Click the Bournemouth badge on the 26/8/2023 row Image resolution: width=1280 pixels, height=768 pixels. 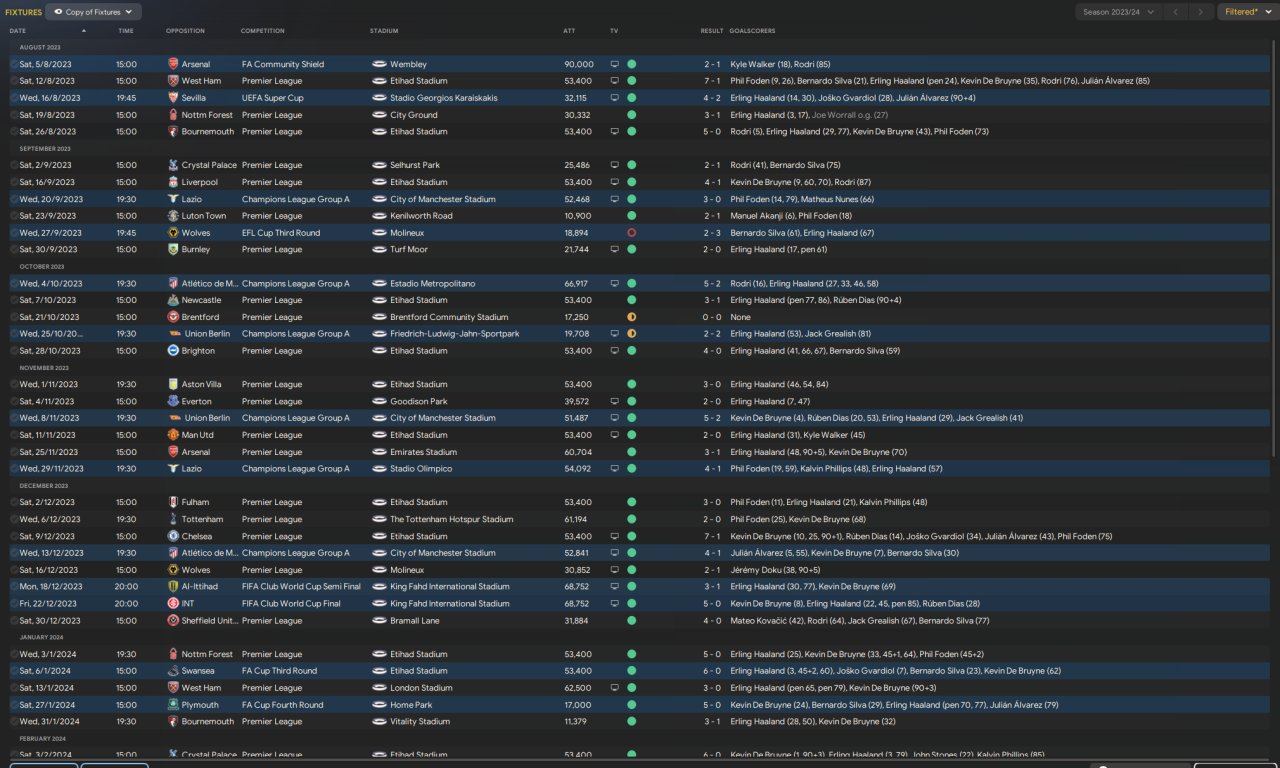coord(174,131)
